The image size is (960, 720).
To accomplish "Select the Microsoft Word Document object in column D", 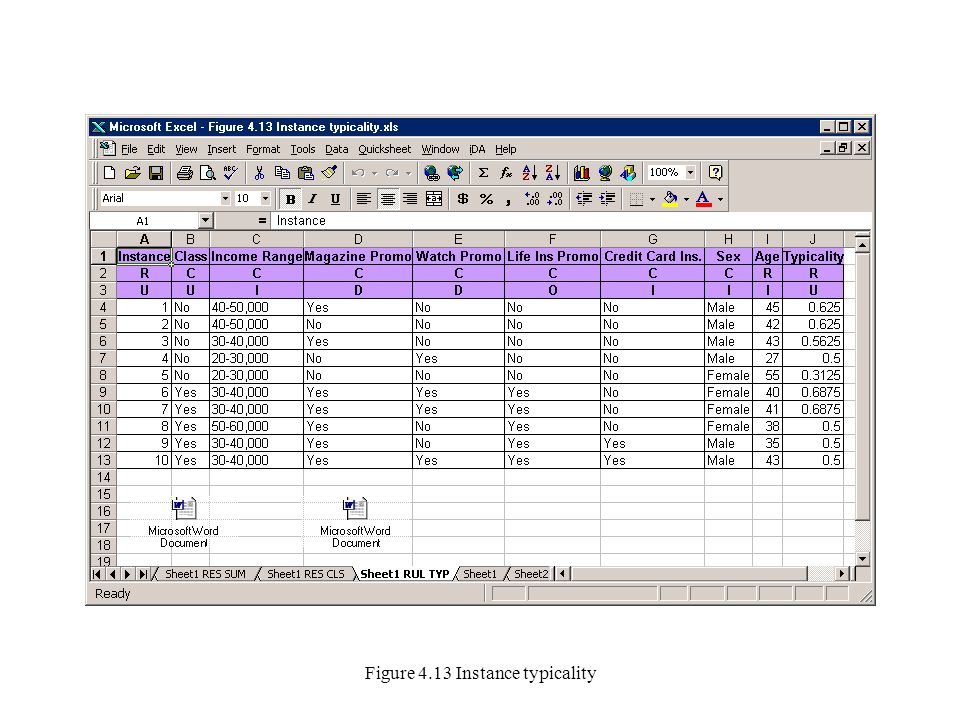I will (x=356, y=522).
